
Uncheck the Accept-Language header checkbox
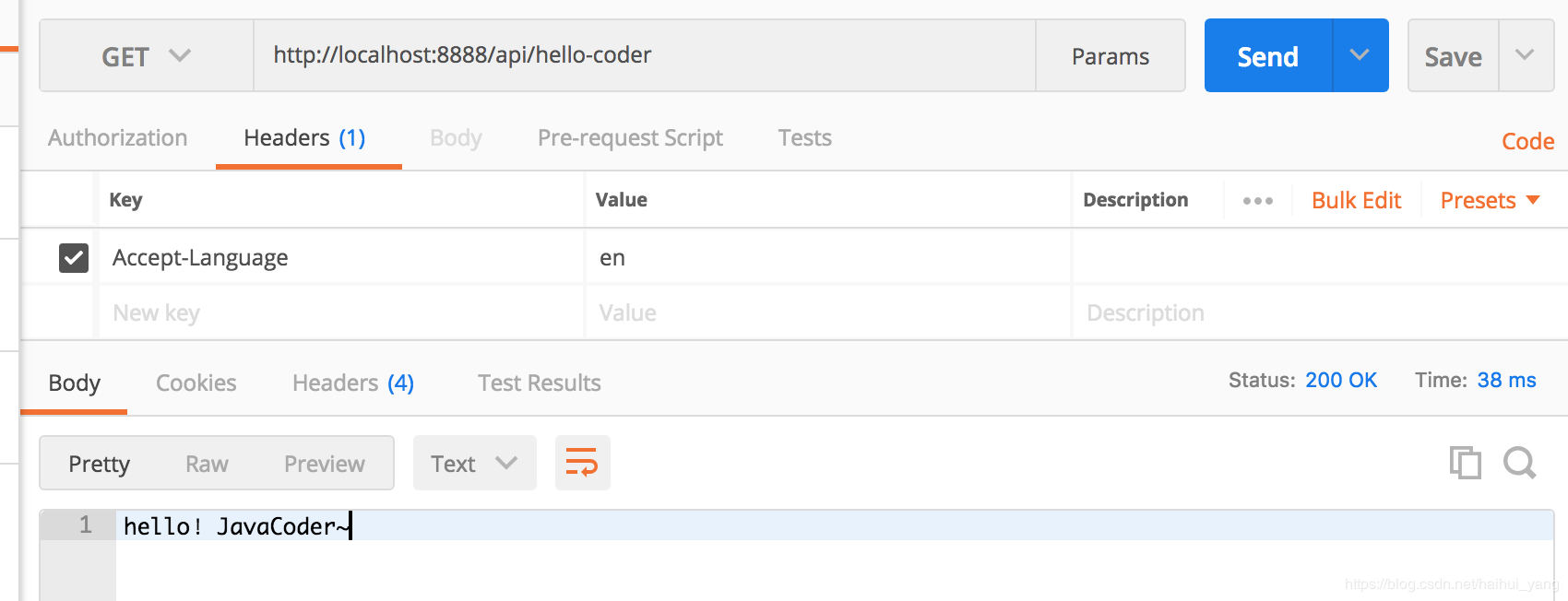click(74, 258)
